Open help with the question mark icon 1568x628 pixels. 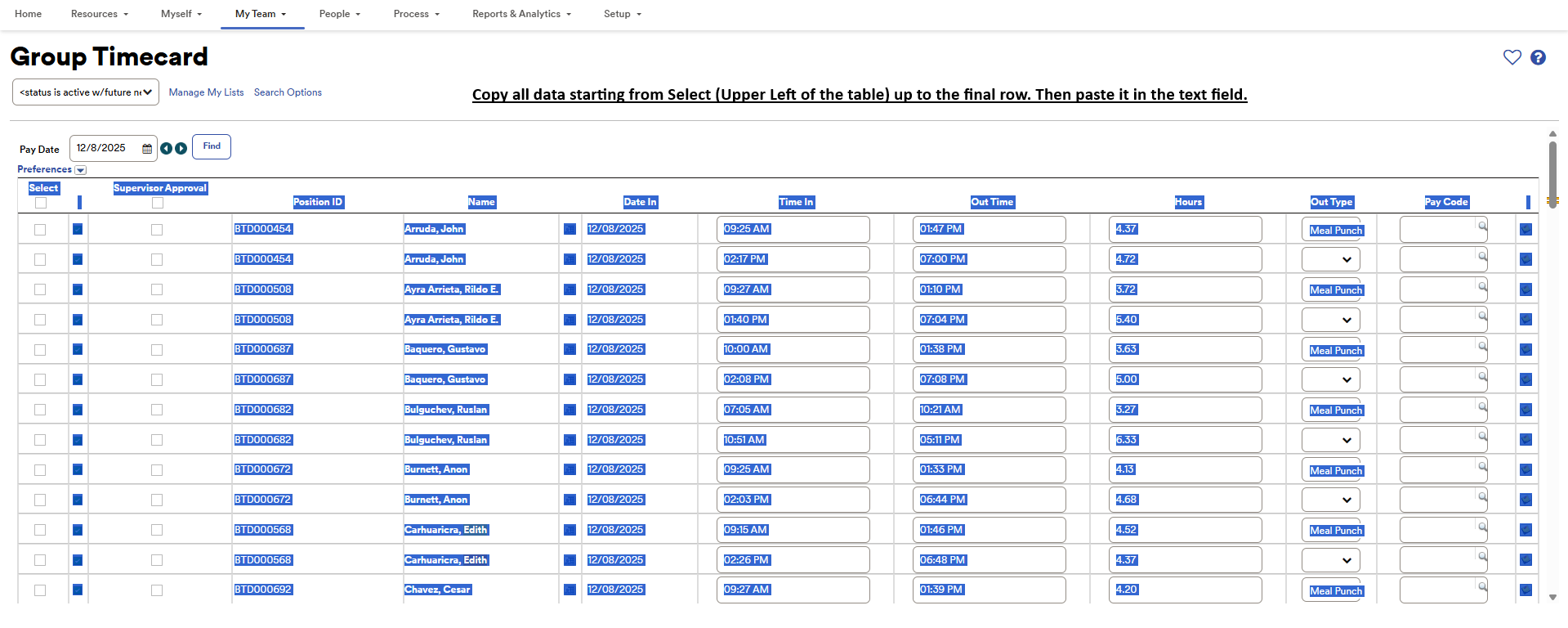(1538, 57)
